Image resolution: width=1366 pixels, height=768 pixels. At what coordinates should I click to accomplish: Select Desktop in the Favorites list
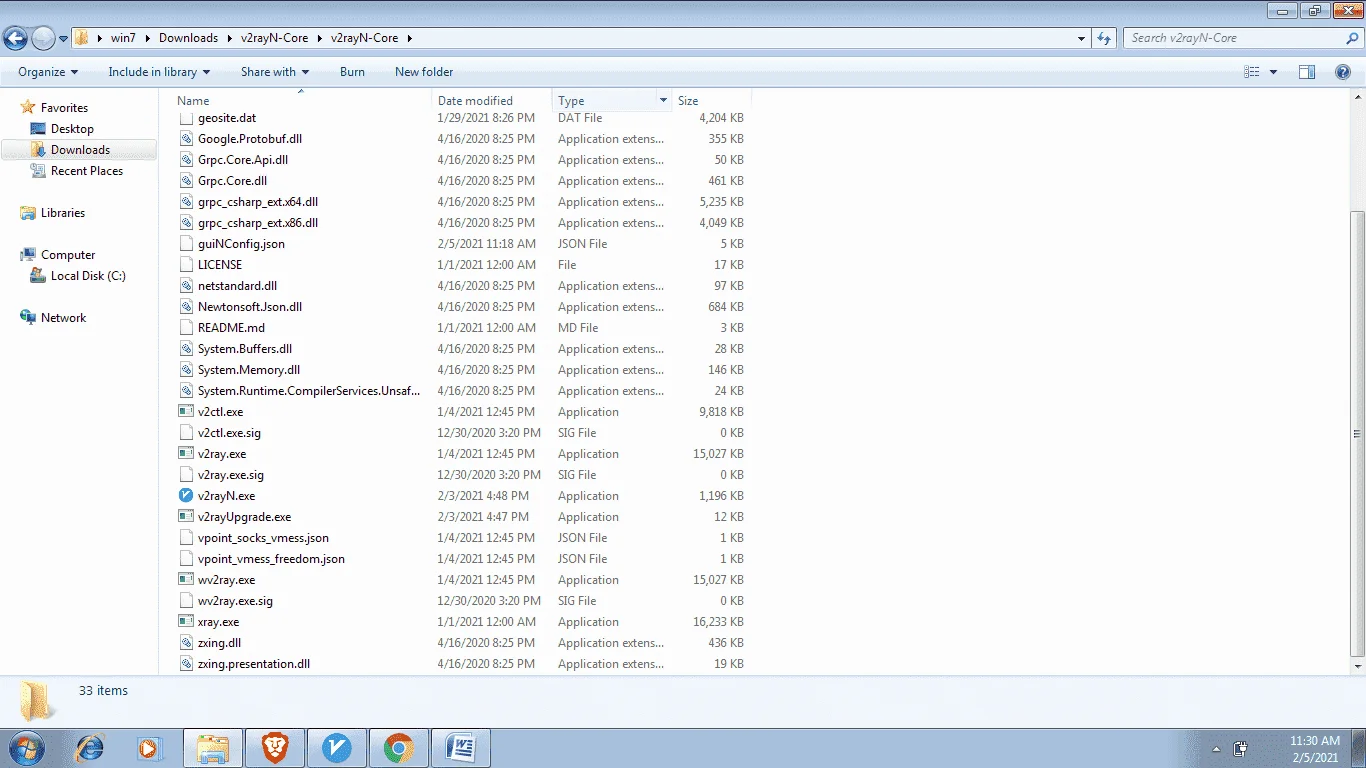[72, 129]
